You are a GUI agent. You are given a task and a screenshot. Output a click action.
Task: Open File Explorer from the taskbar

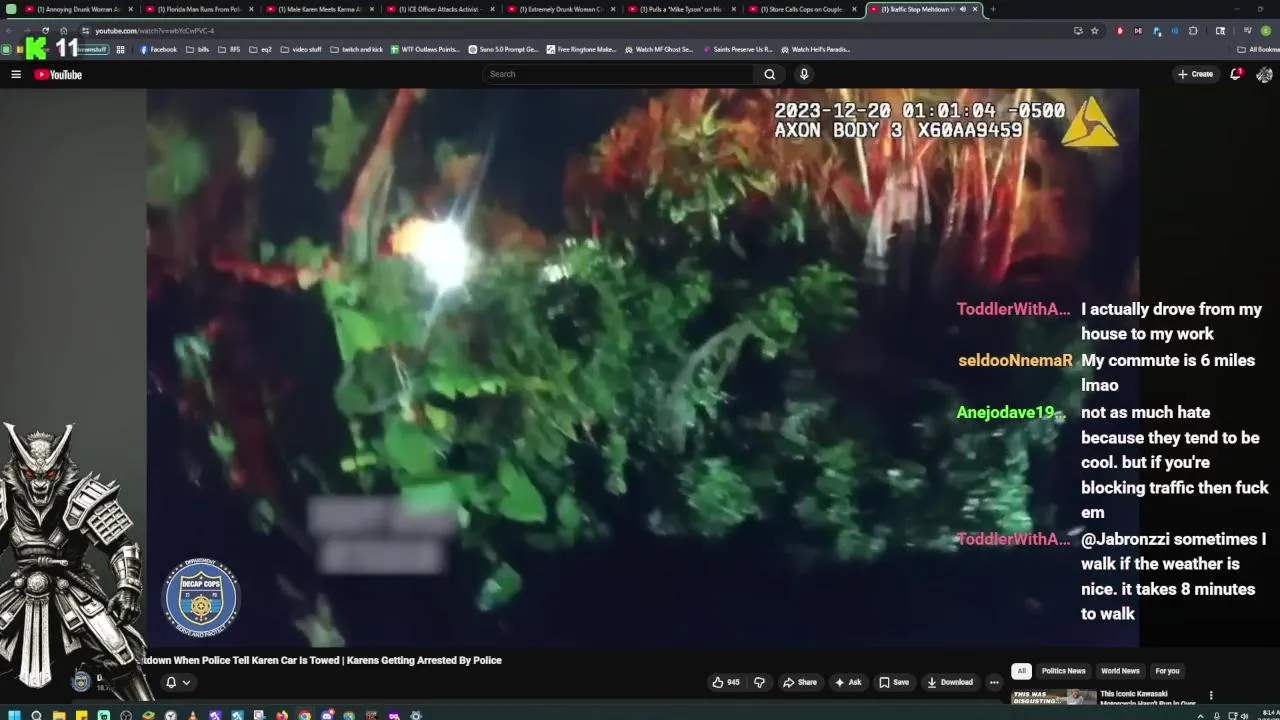[59, 715]
